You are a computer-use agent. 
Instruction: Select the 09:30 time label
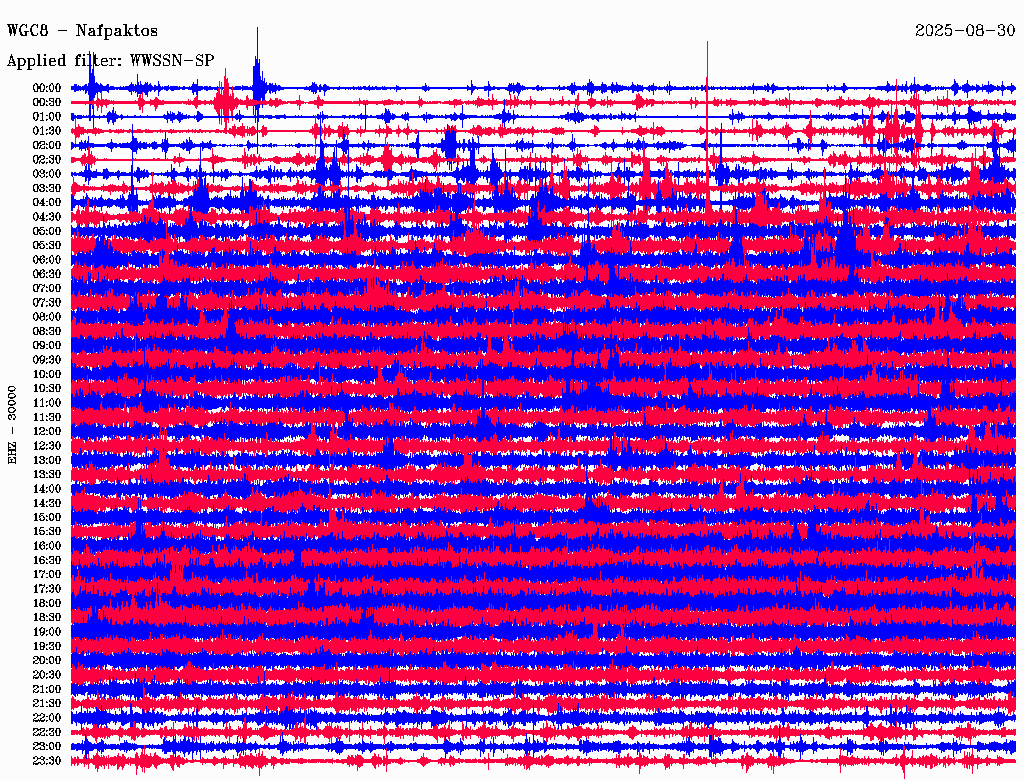(47, 360)
